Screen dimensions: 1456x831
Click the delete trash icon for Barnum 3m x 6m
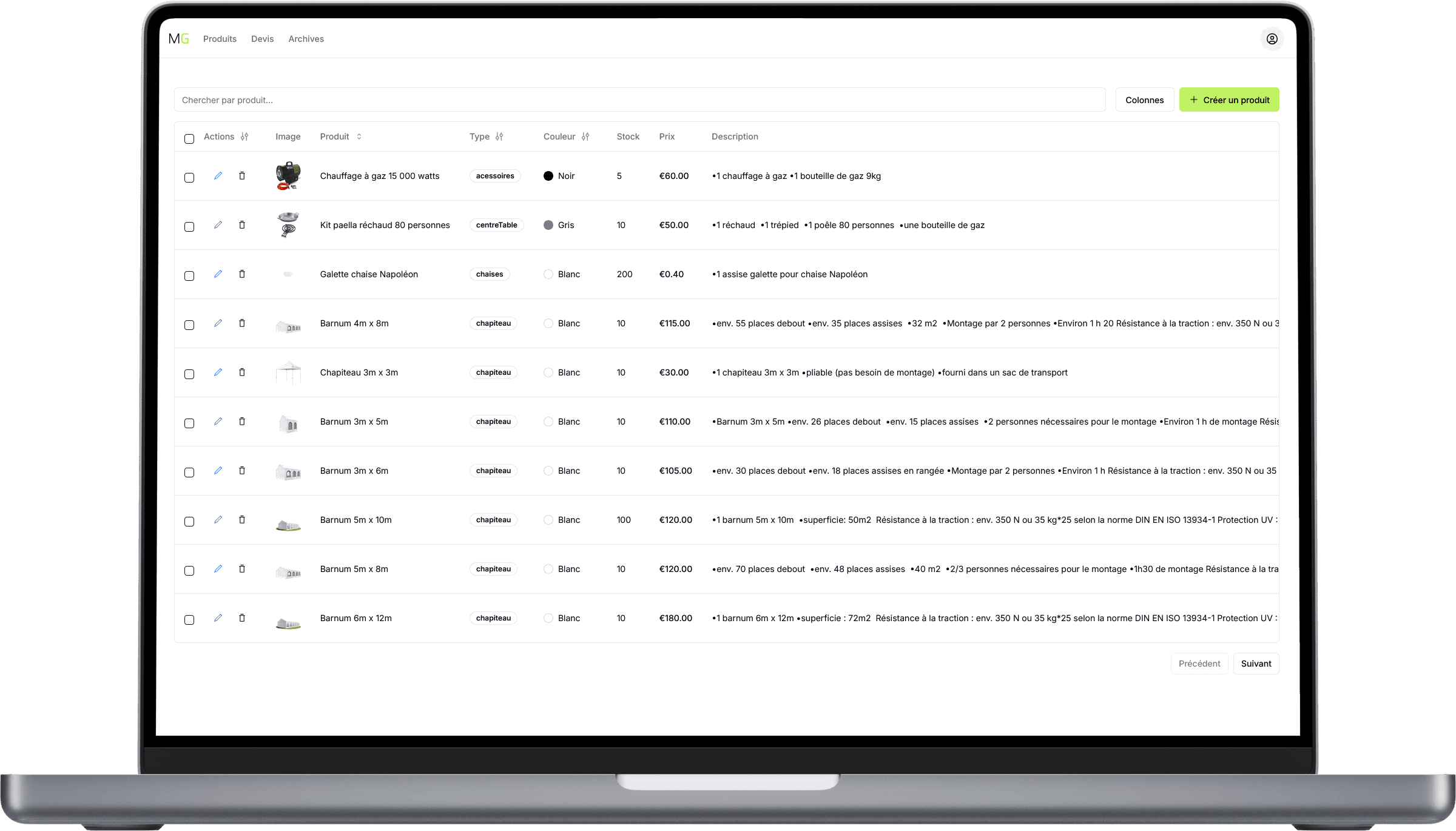click(x=242, y=470)
